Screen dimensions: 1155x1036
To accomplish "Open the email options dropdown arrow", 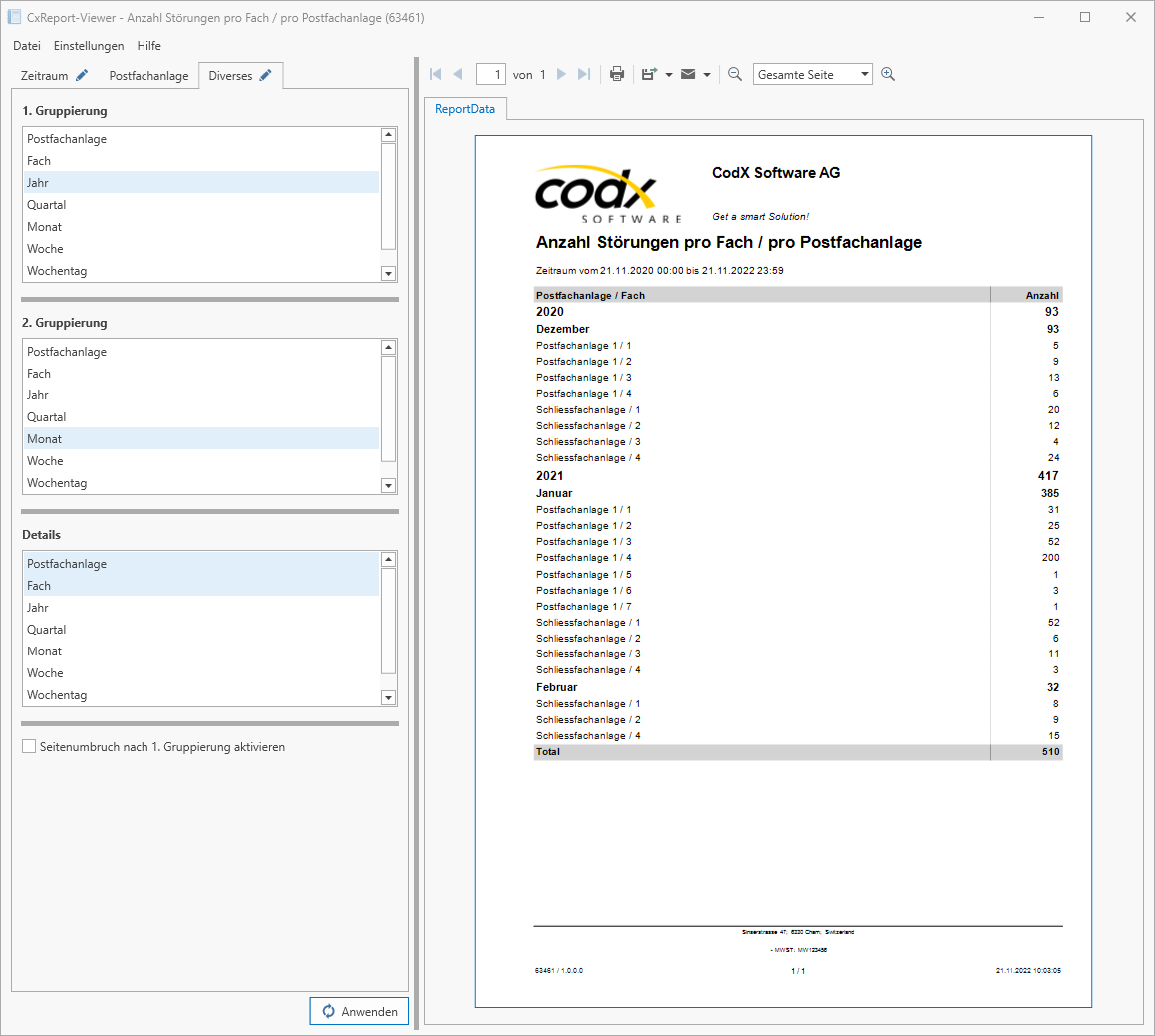I will 708,74.
